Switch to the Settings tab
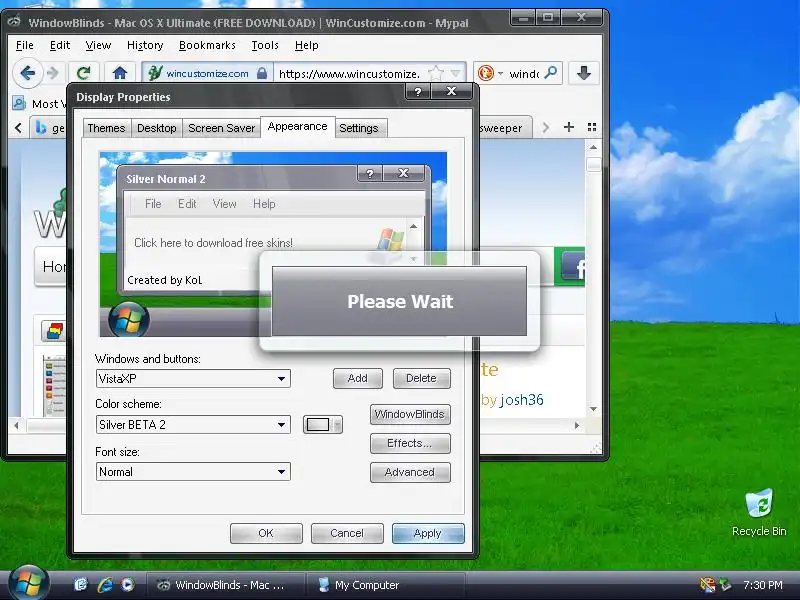 tap(359, 128)
